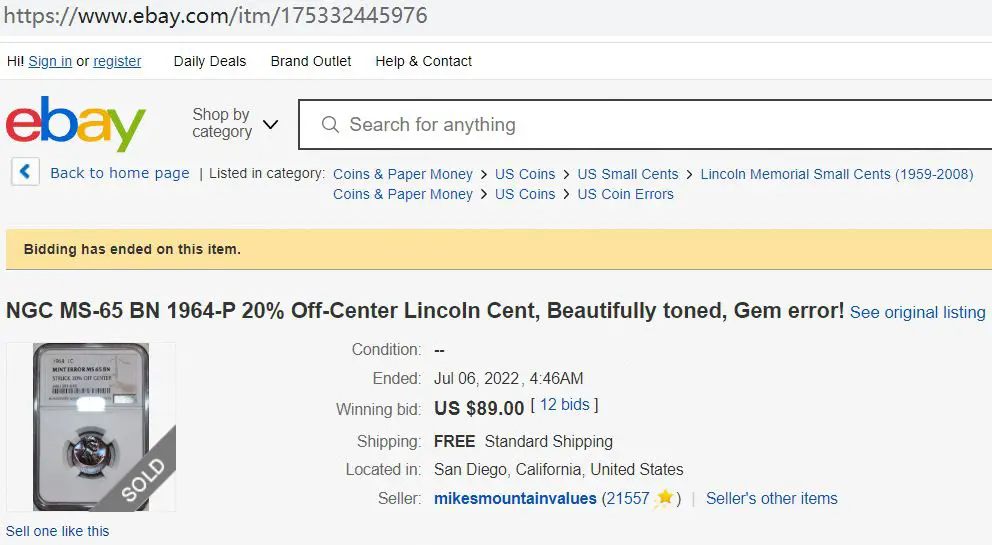This screenshot has height=545, width=992.
Task: Click the seller's yellow star rating icon
Action: tap(664, 498)
